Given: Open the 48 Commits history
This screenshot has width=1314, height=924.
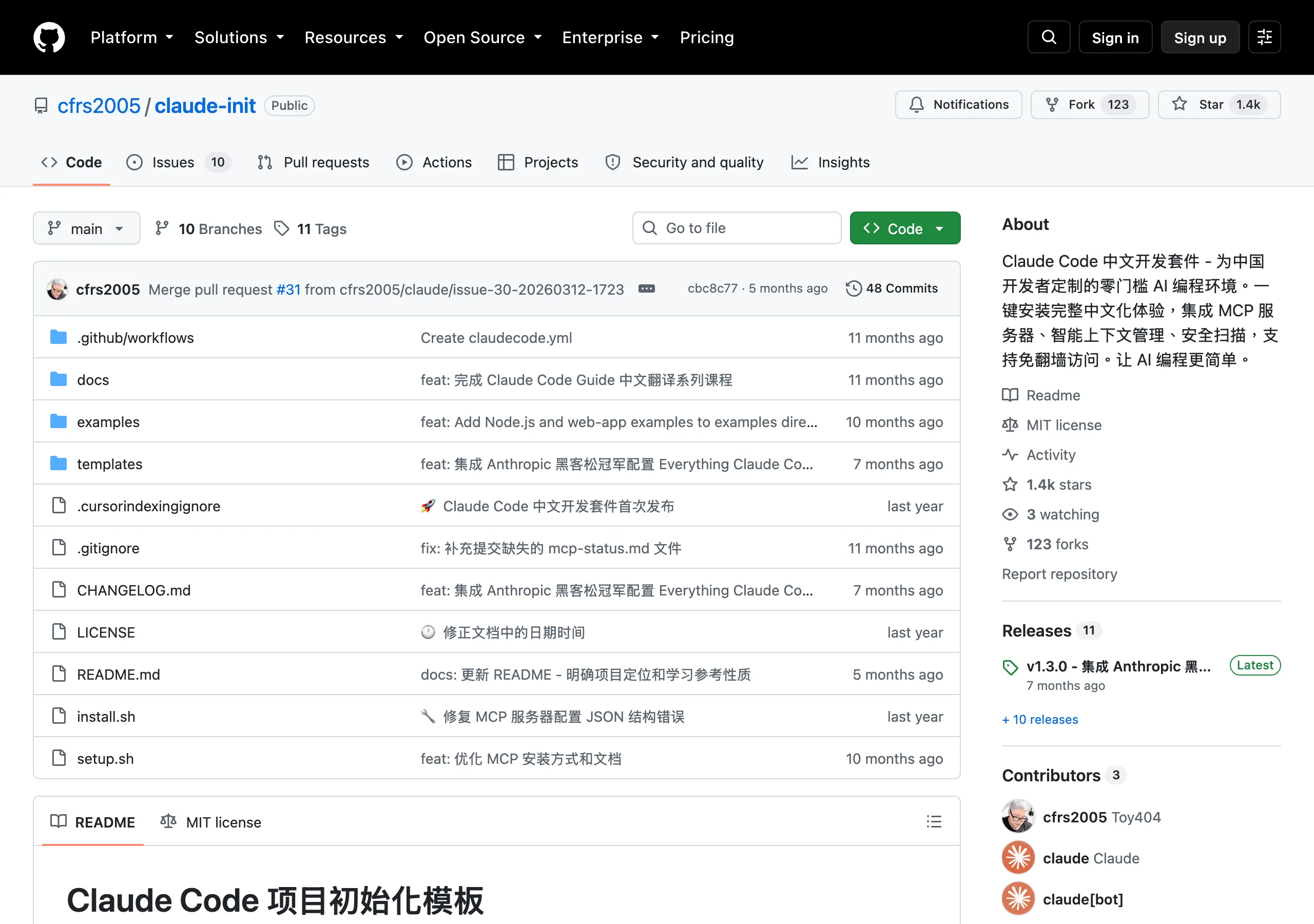Looking at the screenshot, I should pos(892,288).
